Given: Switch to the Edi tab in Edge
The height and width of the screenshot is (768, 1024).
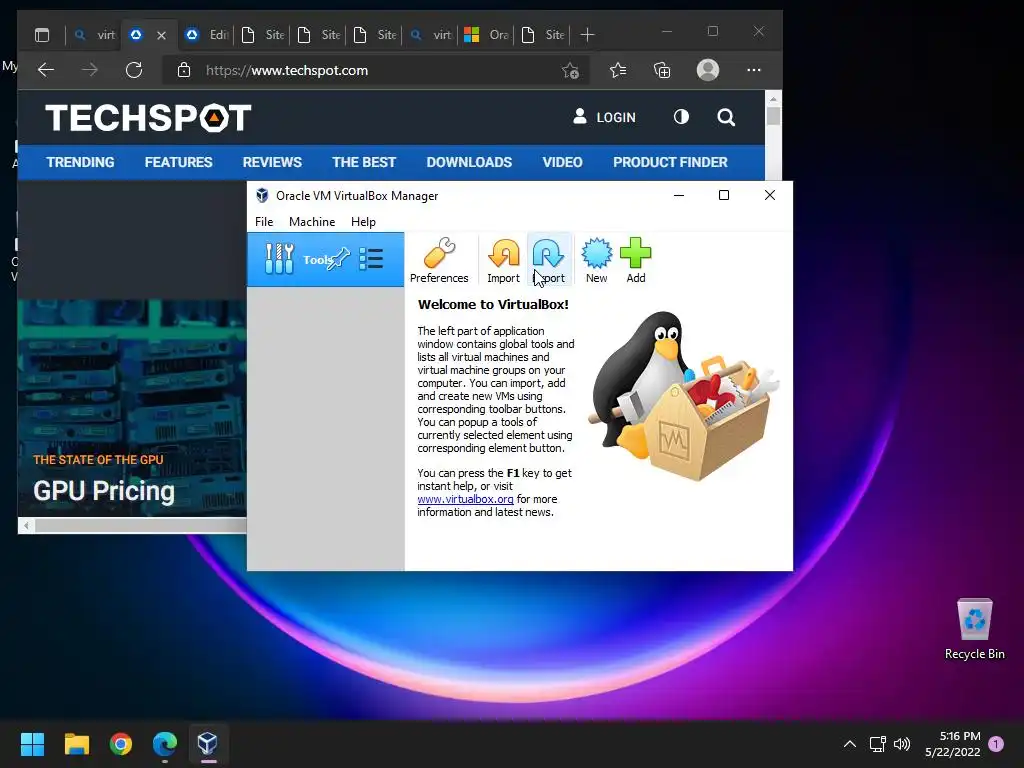Looking at the screenshot, I should [206, 35].
